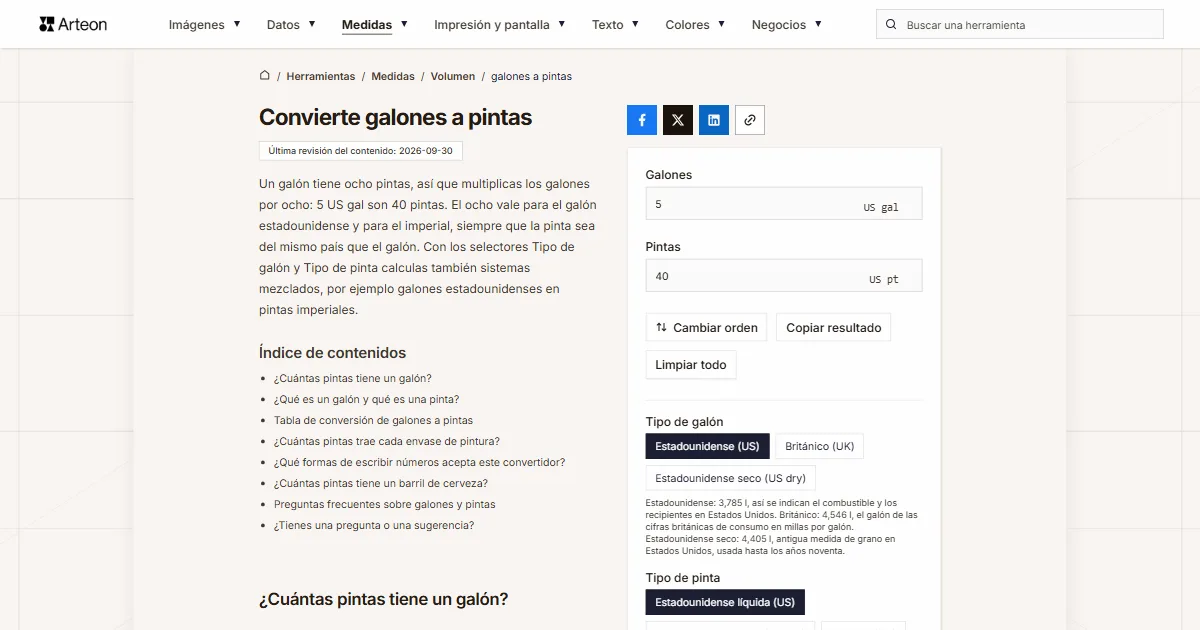Open the Colores menu
The width and height of the screenshot is (1200, 630).
pos(696,24)
